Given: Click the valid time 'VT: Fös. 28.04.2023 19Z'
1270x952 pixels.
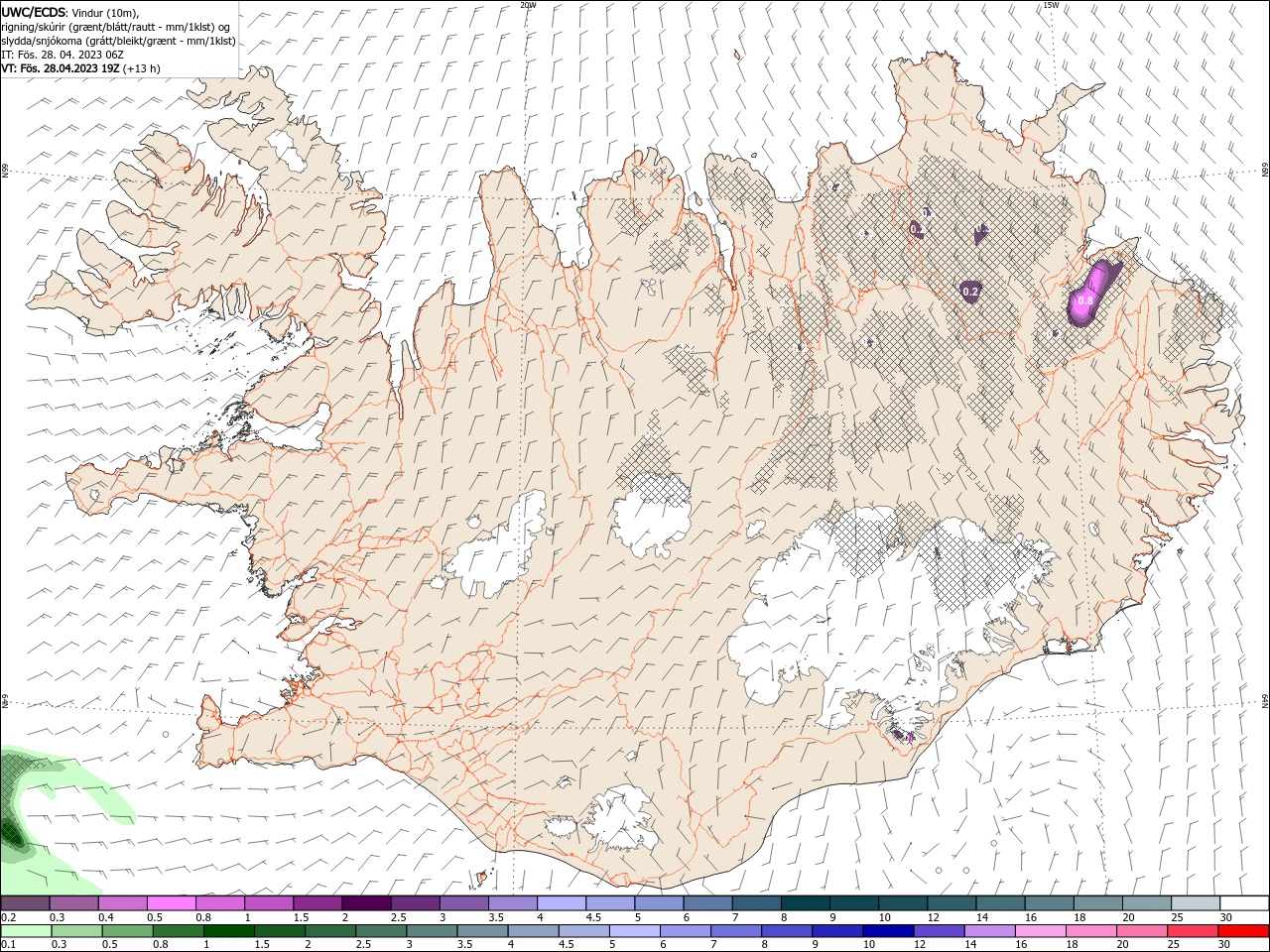Looking at the screenshot, I should [61, 68].
